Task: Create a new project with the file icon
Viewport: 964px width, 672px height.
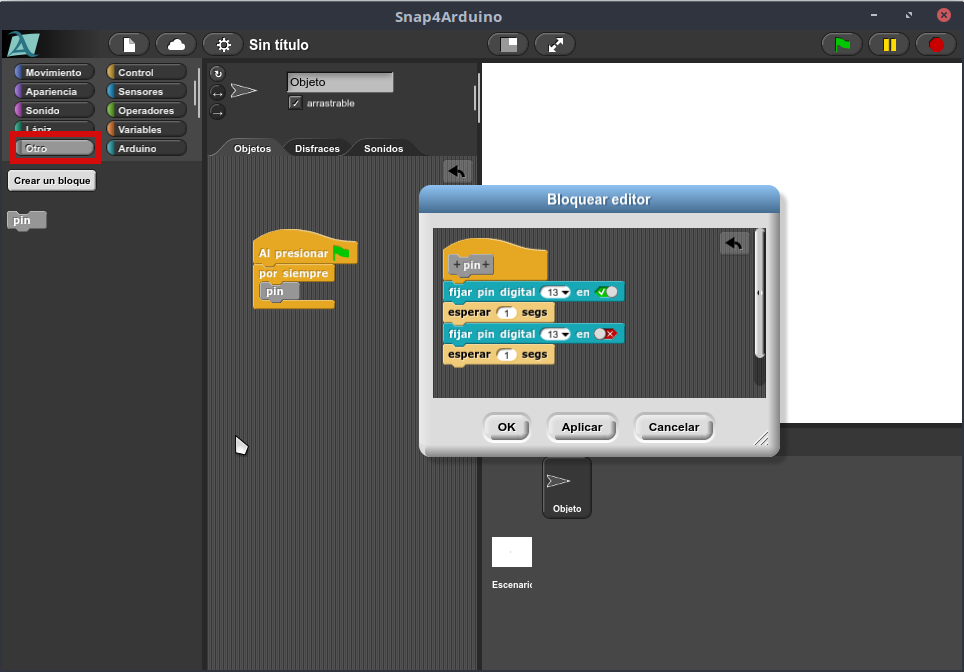Action: pyautogui.click(x=128, y=44)
